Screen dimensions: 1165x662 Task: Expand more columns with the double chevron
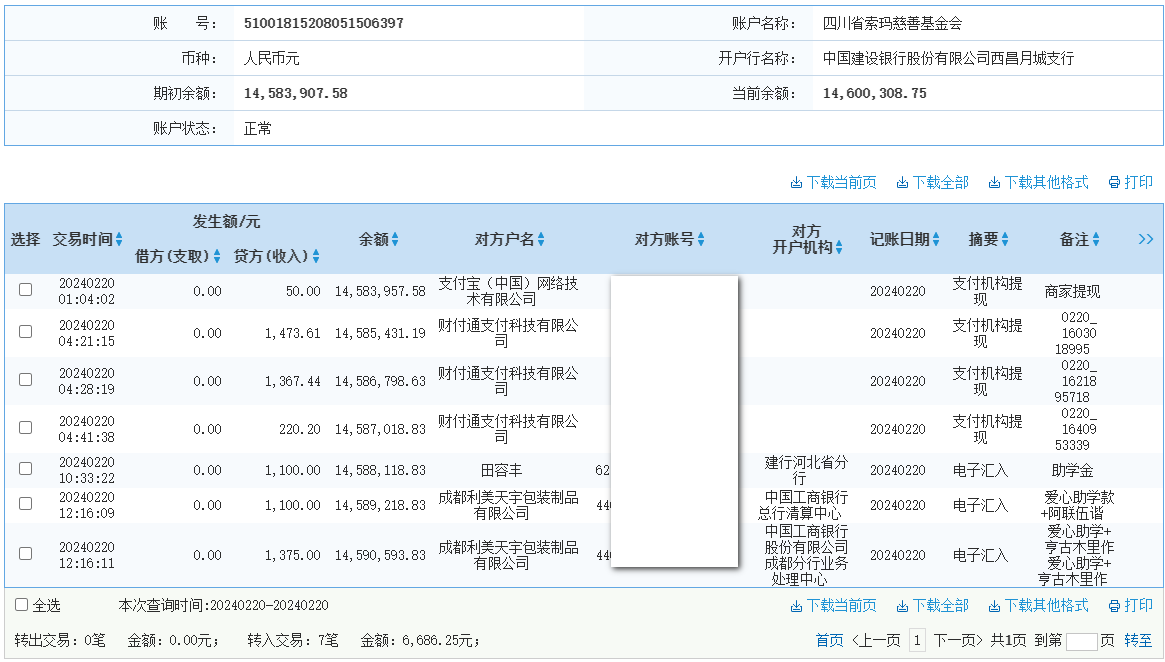[1146, 238]
